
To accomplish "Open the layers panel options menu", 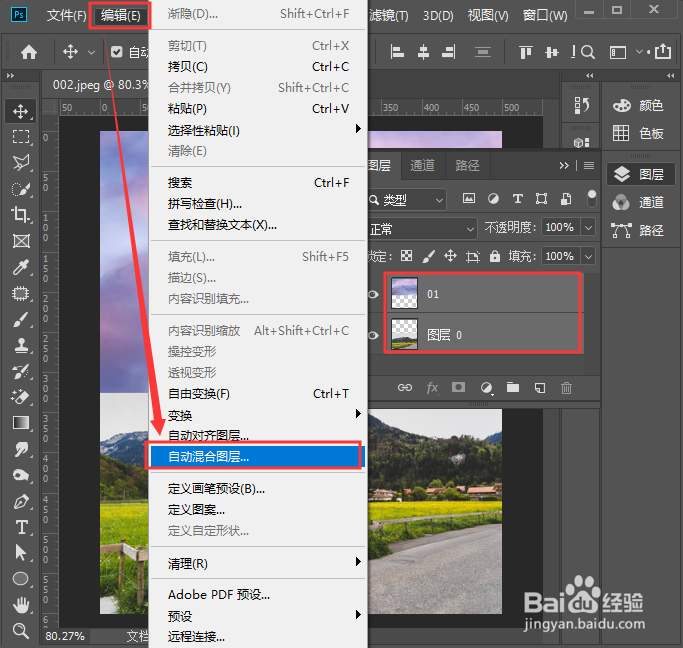I will pyautogui.click(x=589, y=165).
